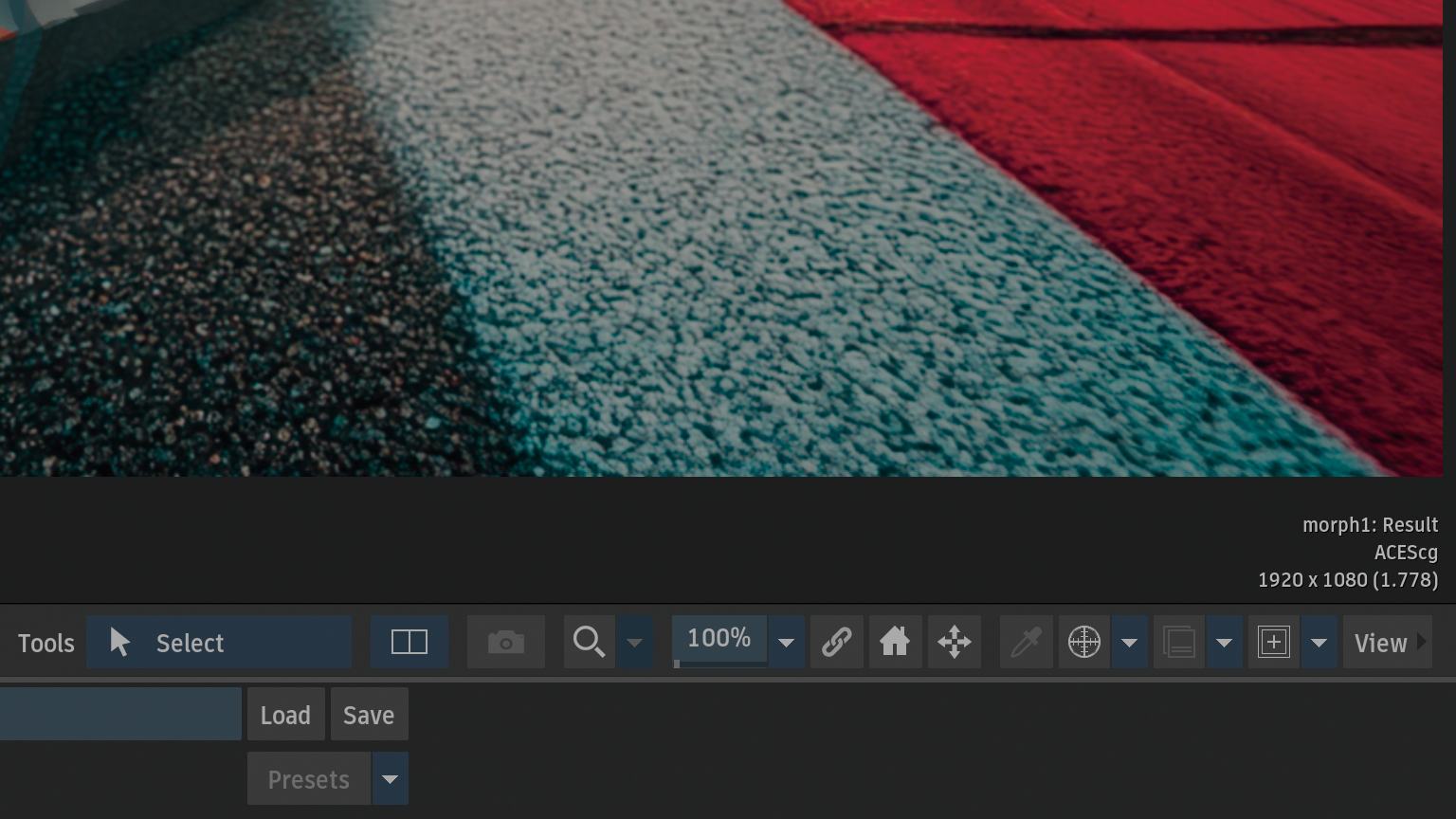Screen dimensions: 1456x819
Task: Click the stacked layers overlay icon
Action: 1178,643
